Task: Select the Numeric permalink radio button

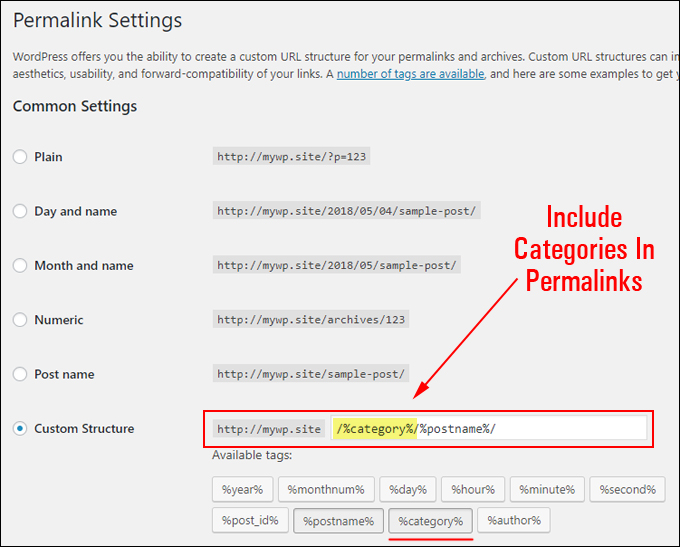Action: click(x=20, y=320)
